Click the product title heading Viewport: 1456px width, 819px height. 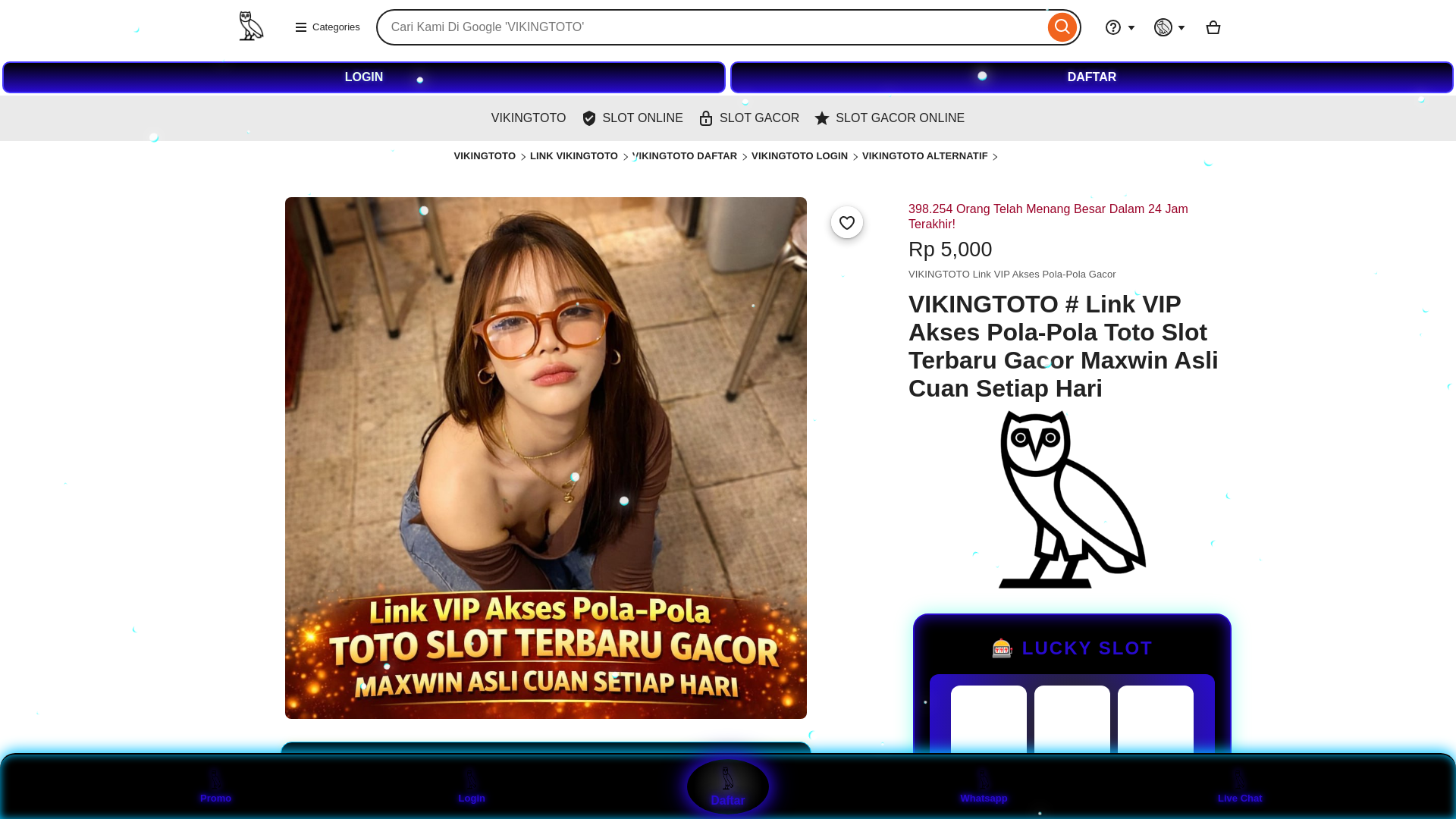[x=1063, y=346]
